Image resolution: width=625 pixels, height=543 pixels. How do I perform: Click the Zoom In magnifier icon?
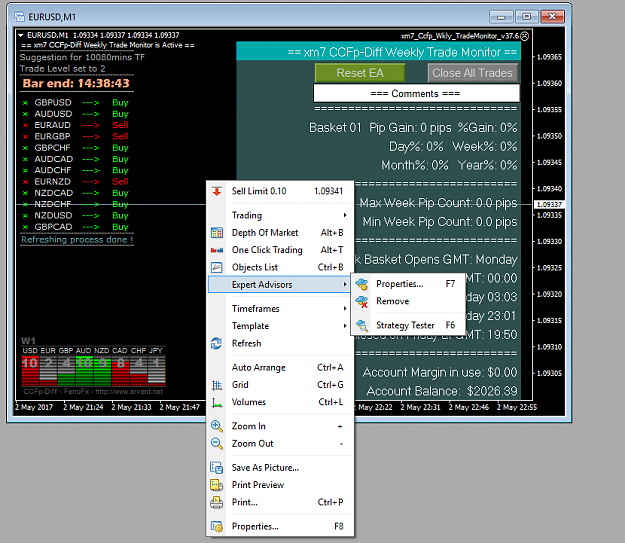coord(217,426)
